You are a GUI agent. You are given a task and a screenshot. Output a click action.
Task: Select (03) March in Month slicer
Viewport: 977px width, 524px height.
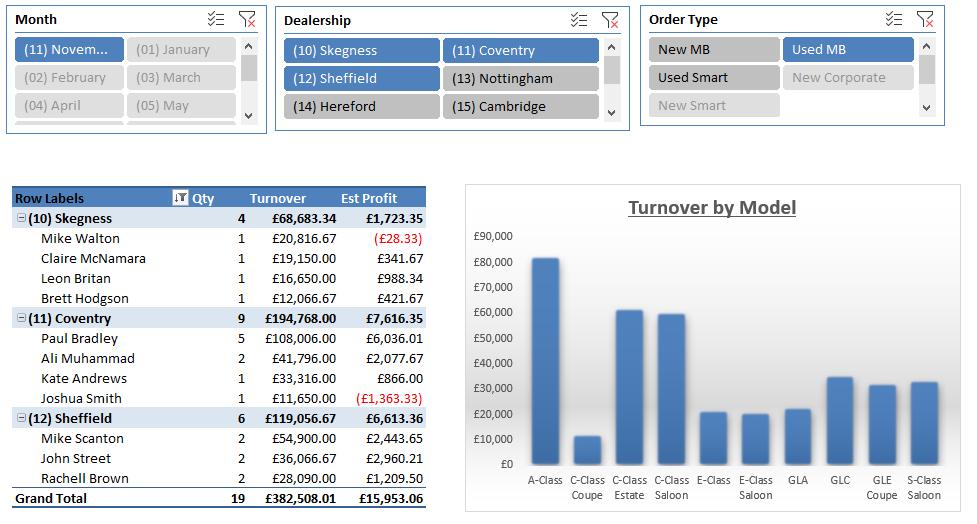181,77
